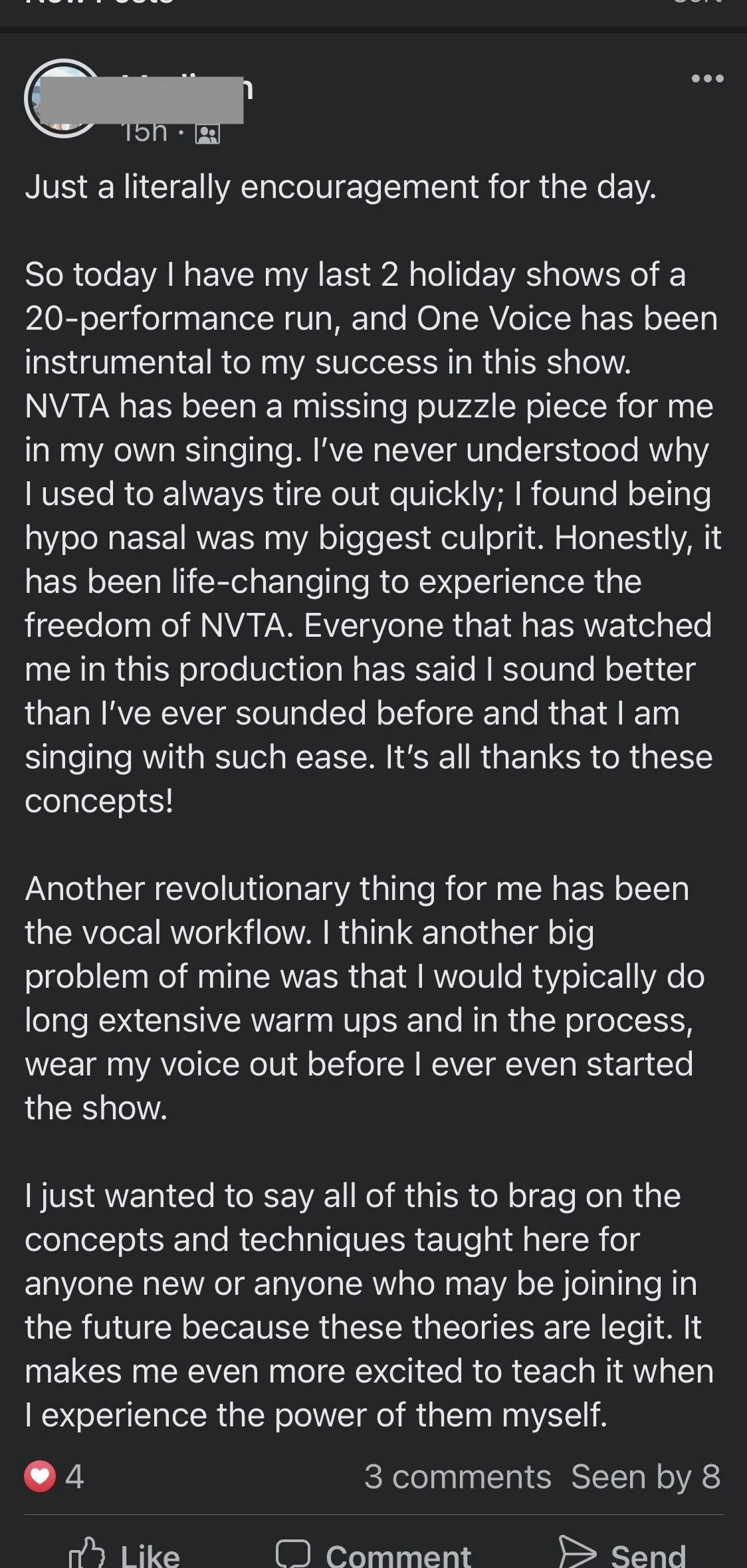Show the Seen by 8 list
This screenshot has width=747, height=1568.
pos(645,1476)
